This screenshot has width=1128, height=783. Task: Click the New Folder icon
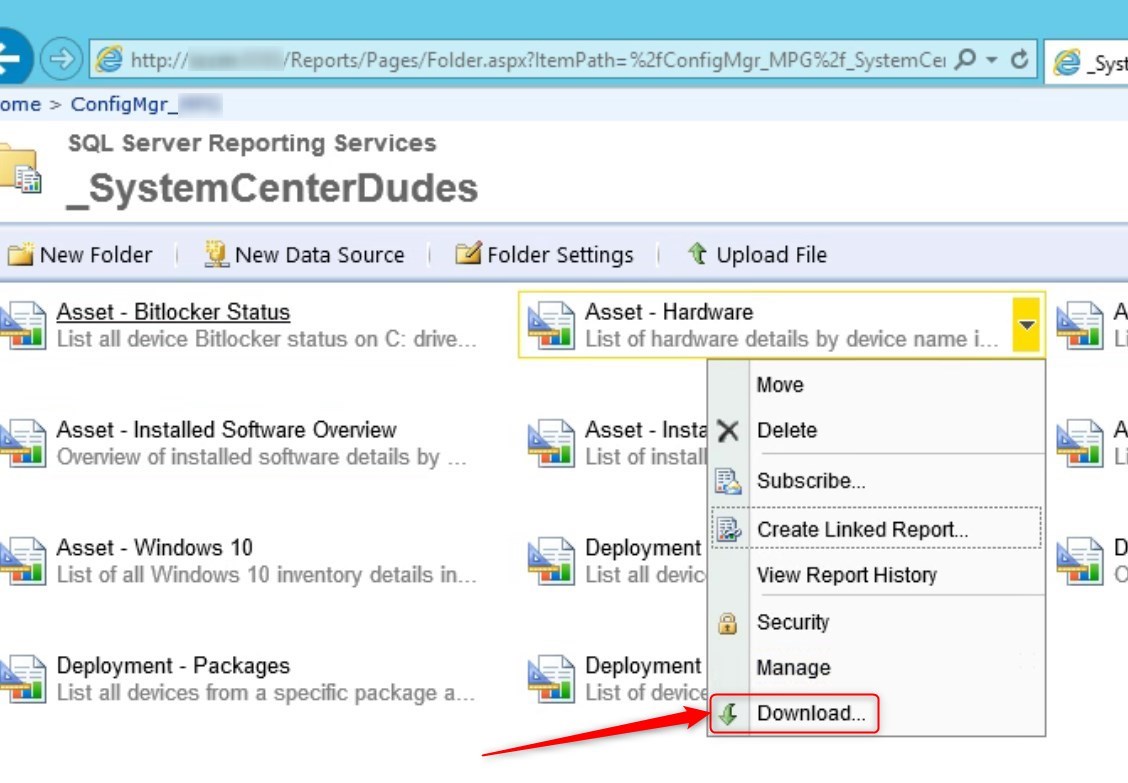coord(20,254)
